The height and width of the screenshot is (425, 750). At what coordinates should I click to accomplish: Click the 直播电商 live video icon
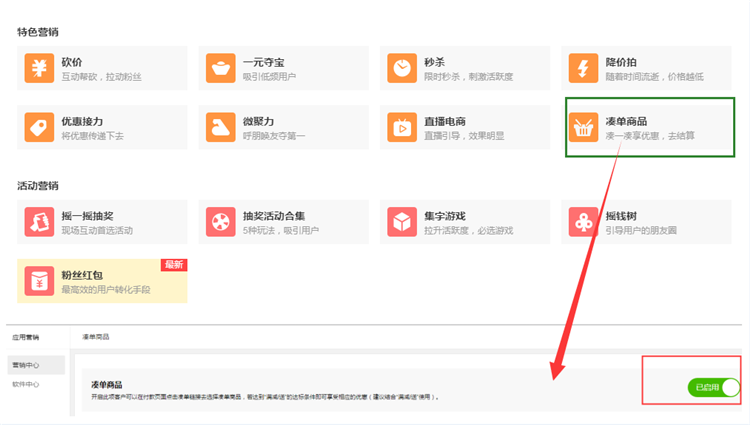[402, 127]
